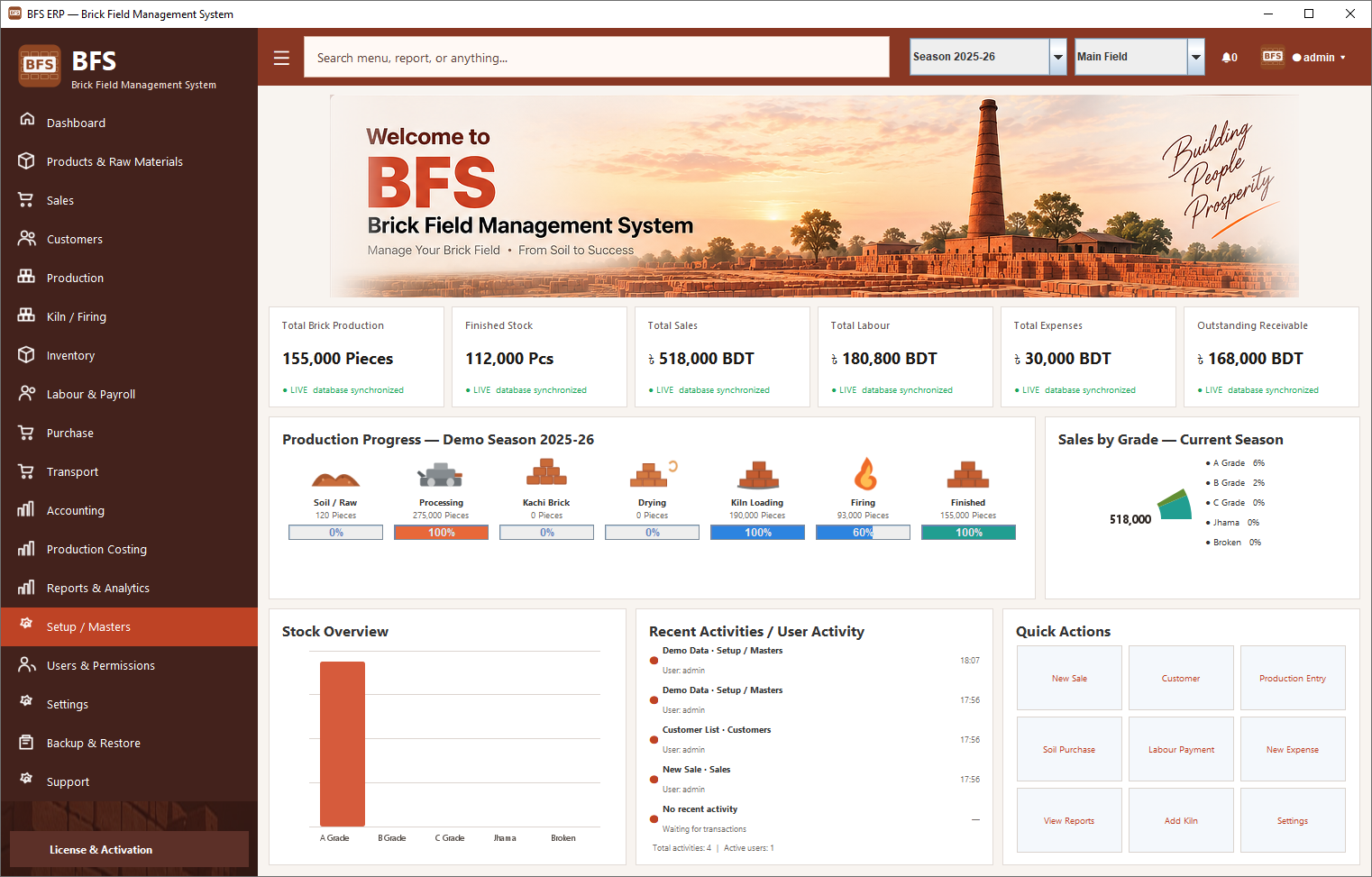Open the Settings gear icon in sidebar

(27, 700)
